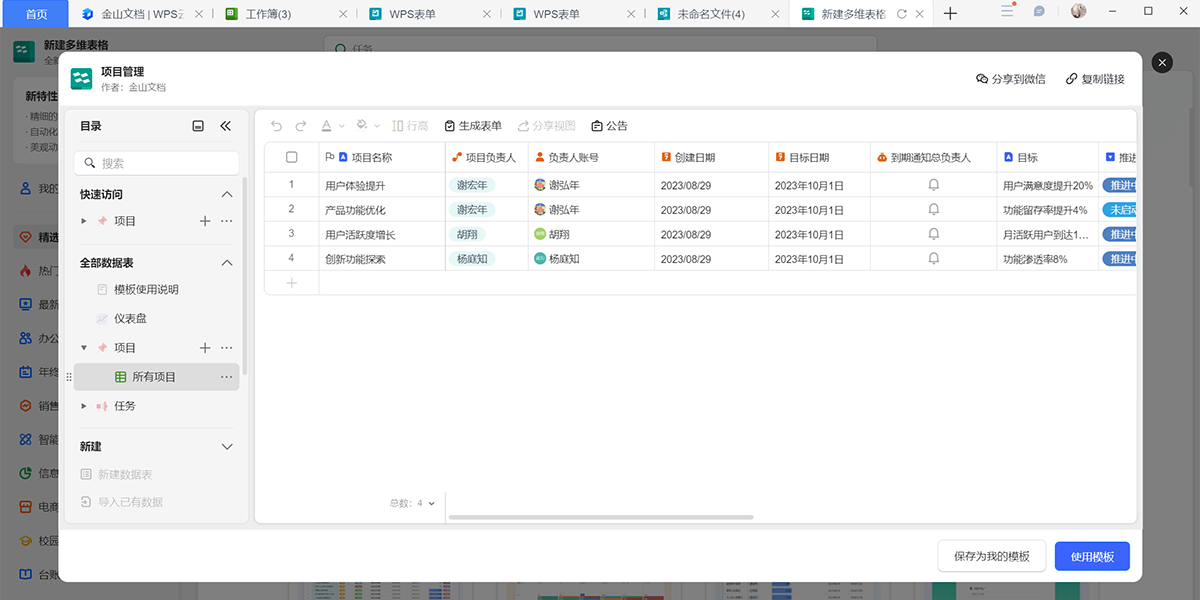Open more options for 所有项目 view
The image size is (1200, 600).
226,377
